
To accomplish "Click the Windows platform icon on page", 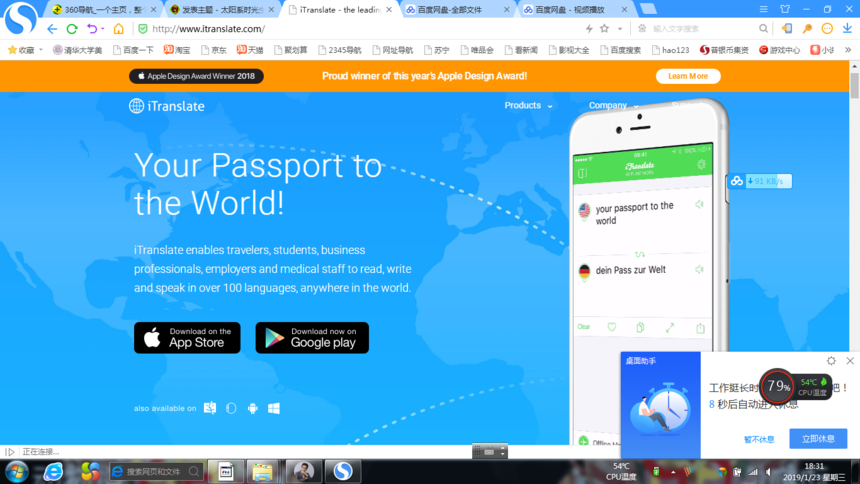I will pyautogui.click(x=274, y=408).
